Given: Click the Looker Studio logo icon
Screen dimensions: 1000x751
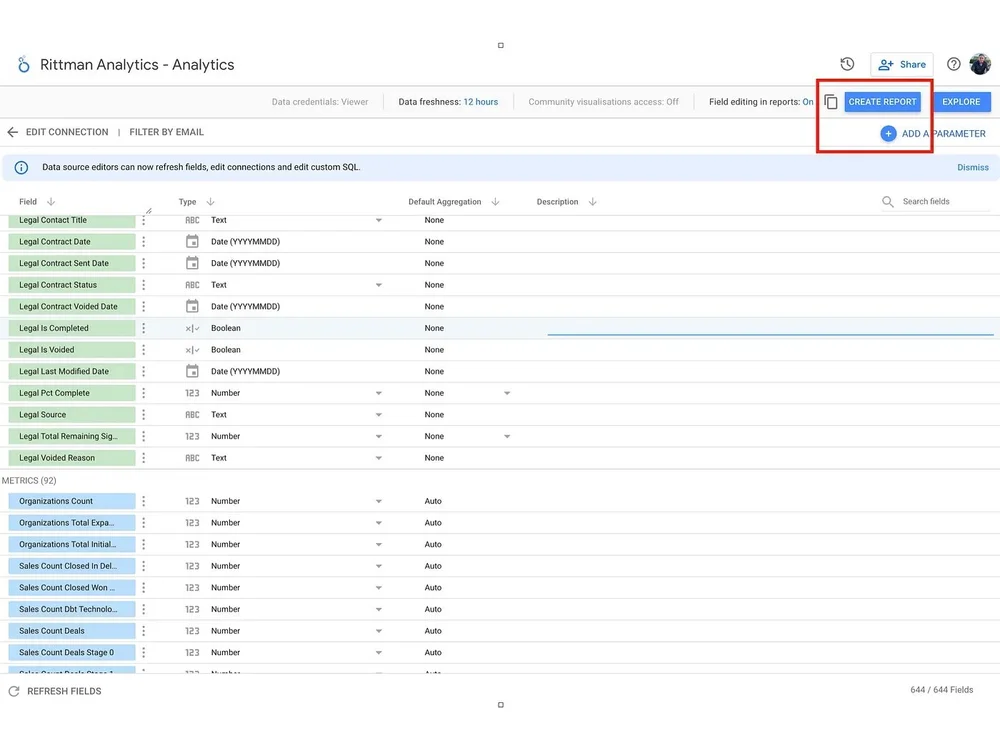Looking at the screenshot, I should (x=22, y=63).
